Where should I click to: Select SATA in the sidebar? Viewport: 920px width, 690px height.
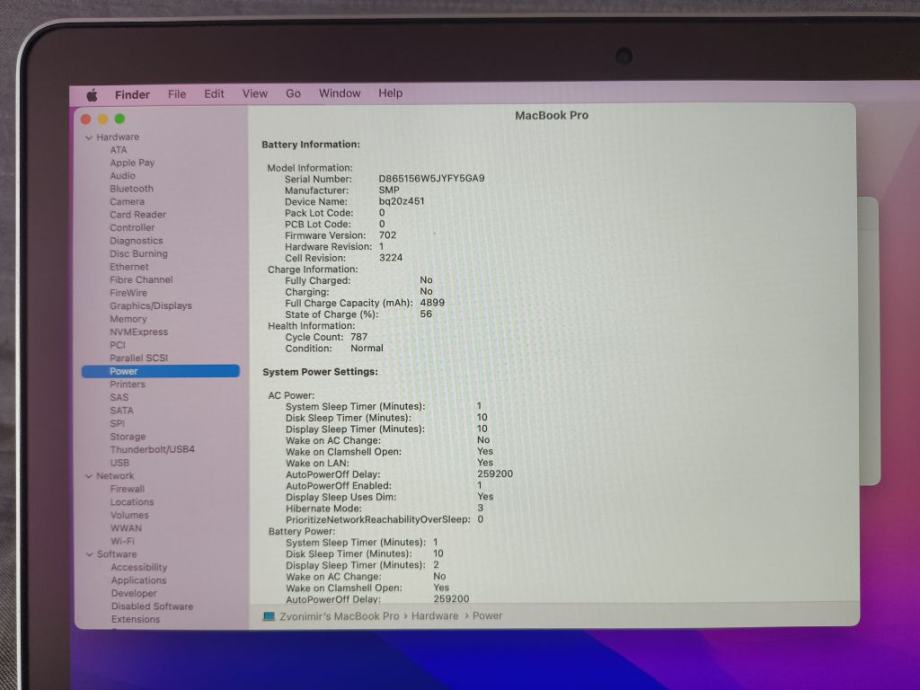pos(121,410)
